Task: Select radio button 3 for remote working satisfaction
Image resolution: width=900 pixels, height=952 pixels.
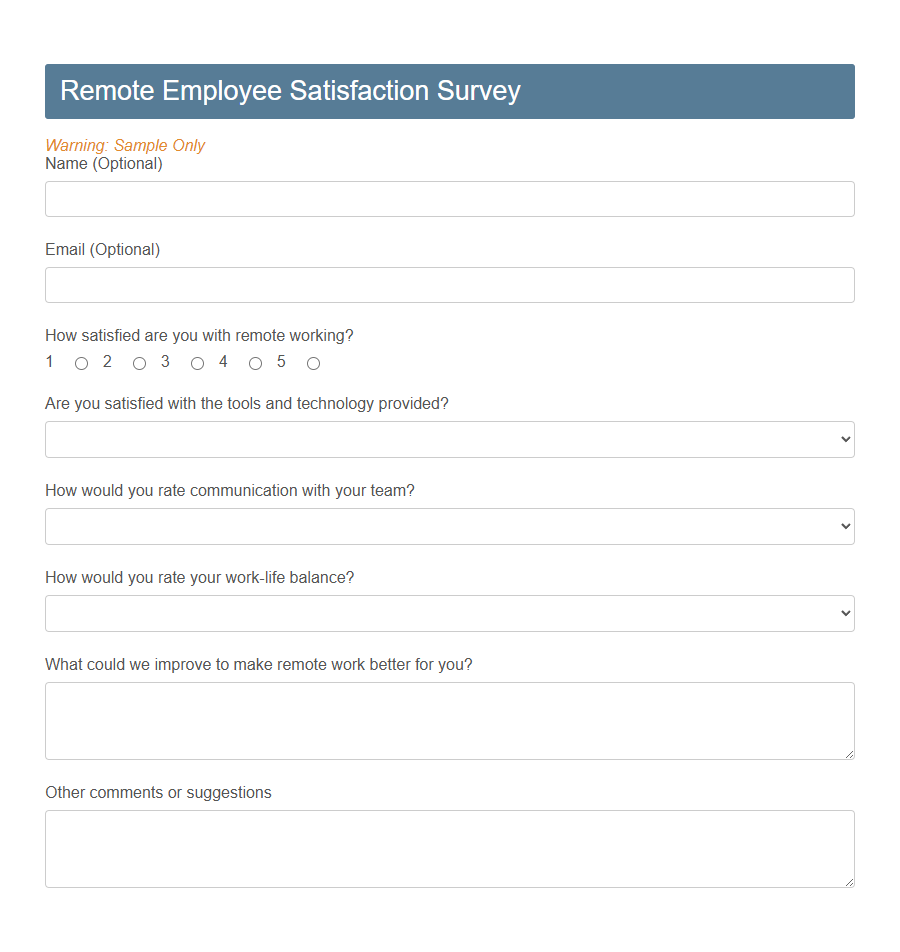Action: (197, 363)
